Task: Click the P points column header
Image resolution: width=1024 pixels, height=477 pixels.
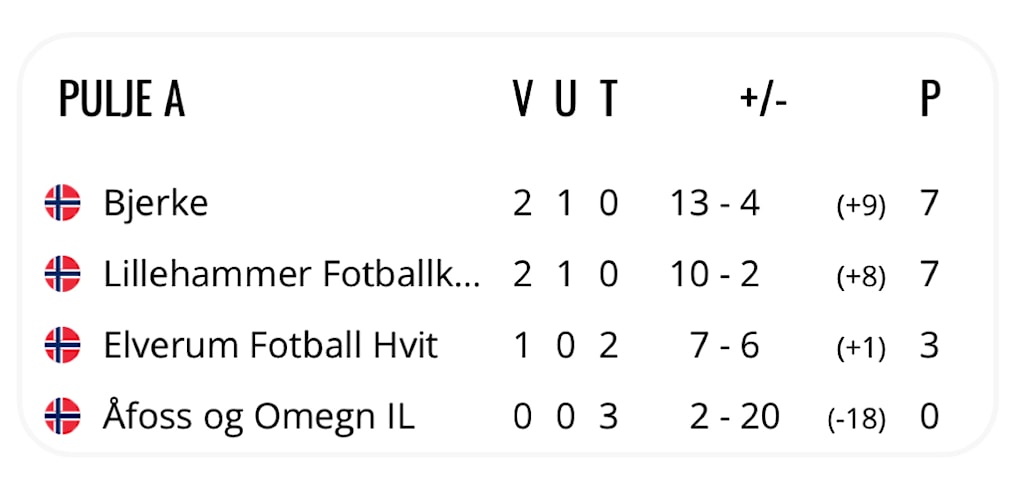Action: coord(930,99)
